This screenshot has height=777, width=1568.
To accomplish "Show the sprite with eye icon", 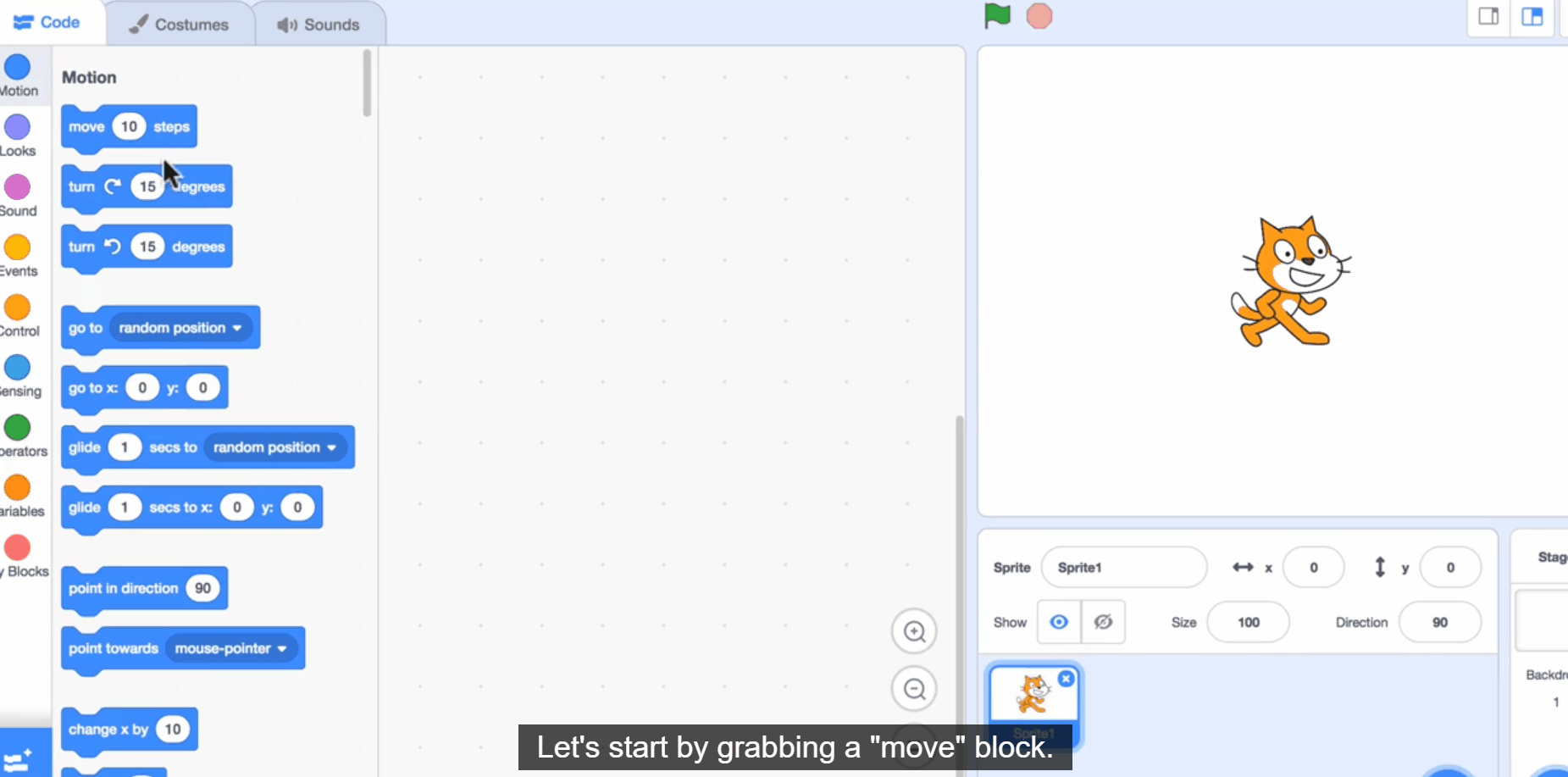I will tap(1059, 622).
